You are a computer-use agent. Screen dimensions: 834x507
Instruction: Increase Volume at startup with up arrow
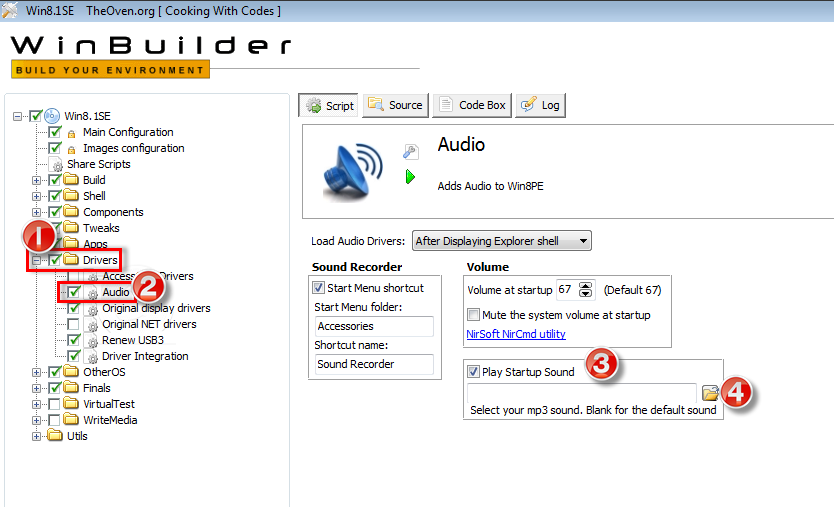point(585,286)
